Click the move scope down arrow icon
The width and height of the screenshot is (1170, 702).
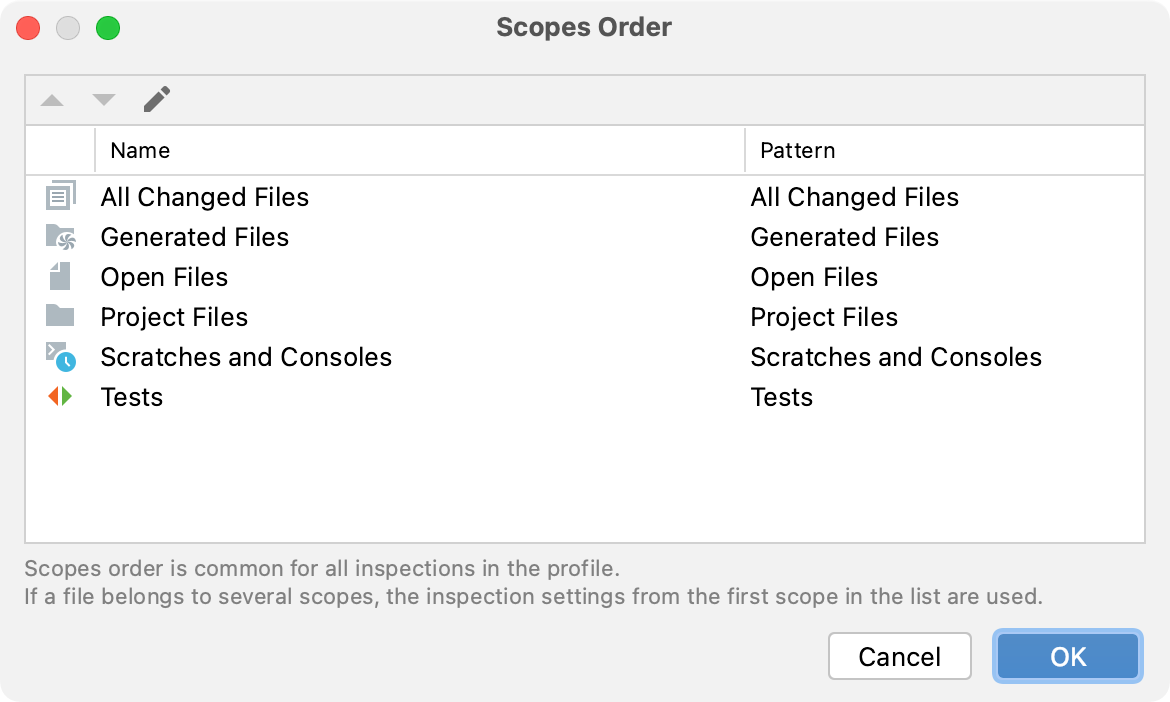104,99
